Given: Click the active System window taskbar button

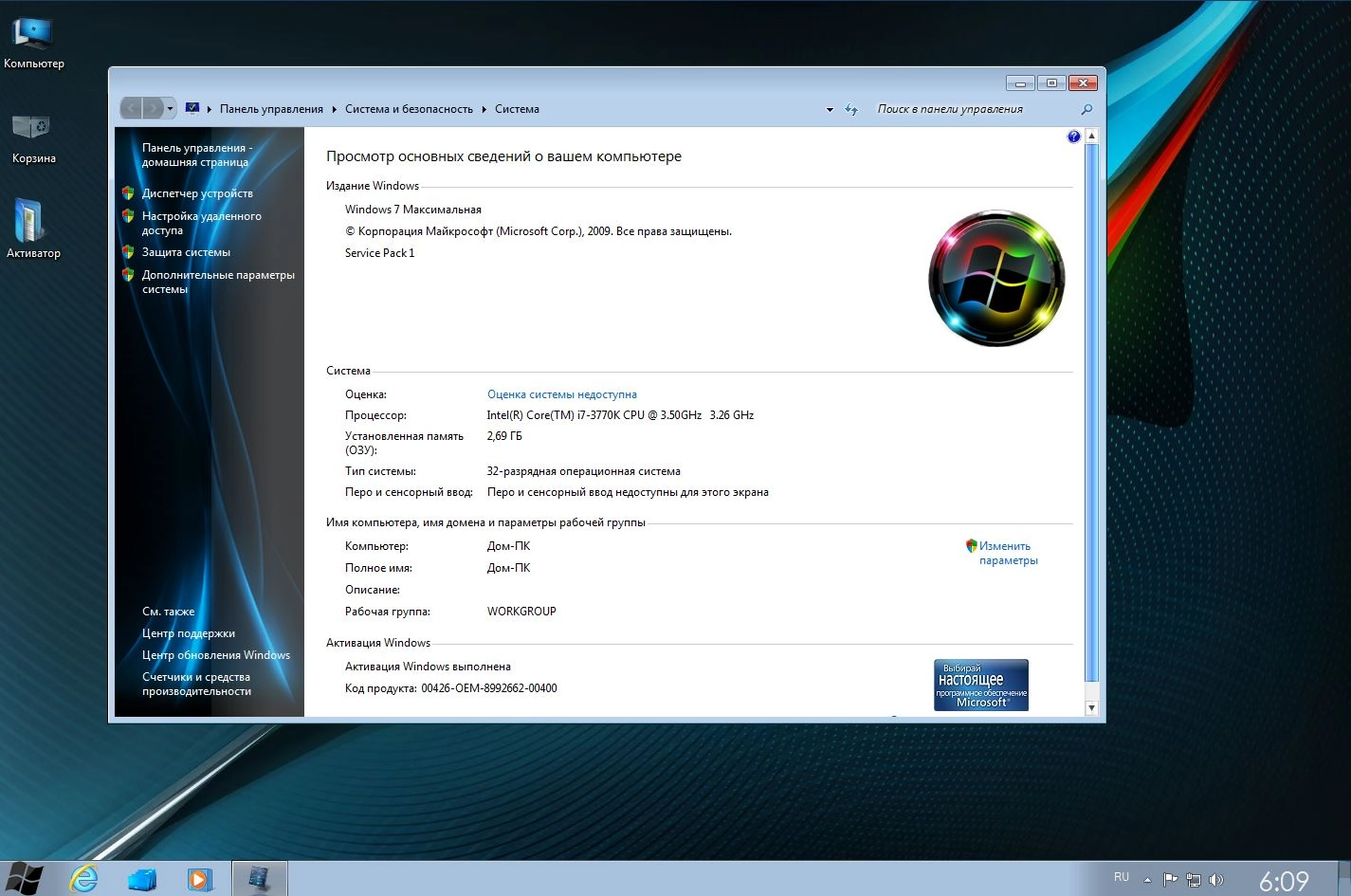Looking at the screenshot, I should pyautogui.click(x=259, y=879).
